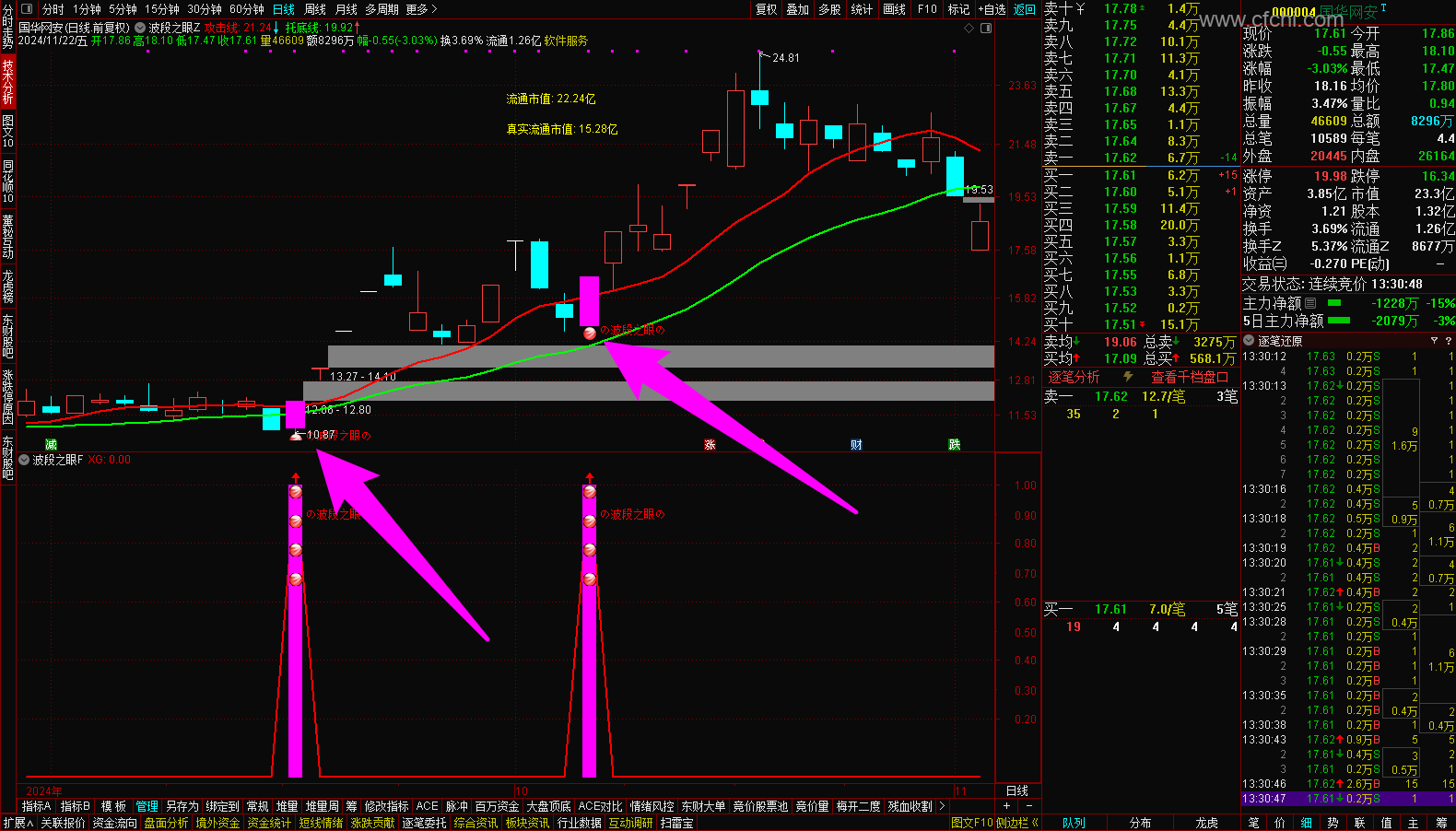Add stock to watchlist with +自选
The width and height of the screenshot is (1456, 831).
992,9
